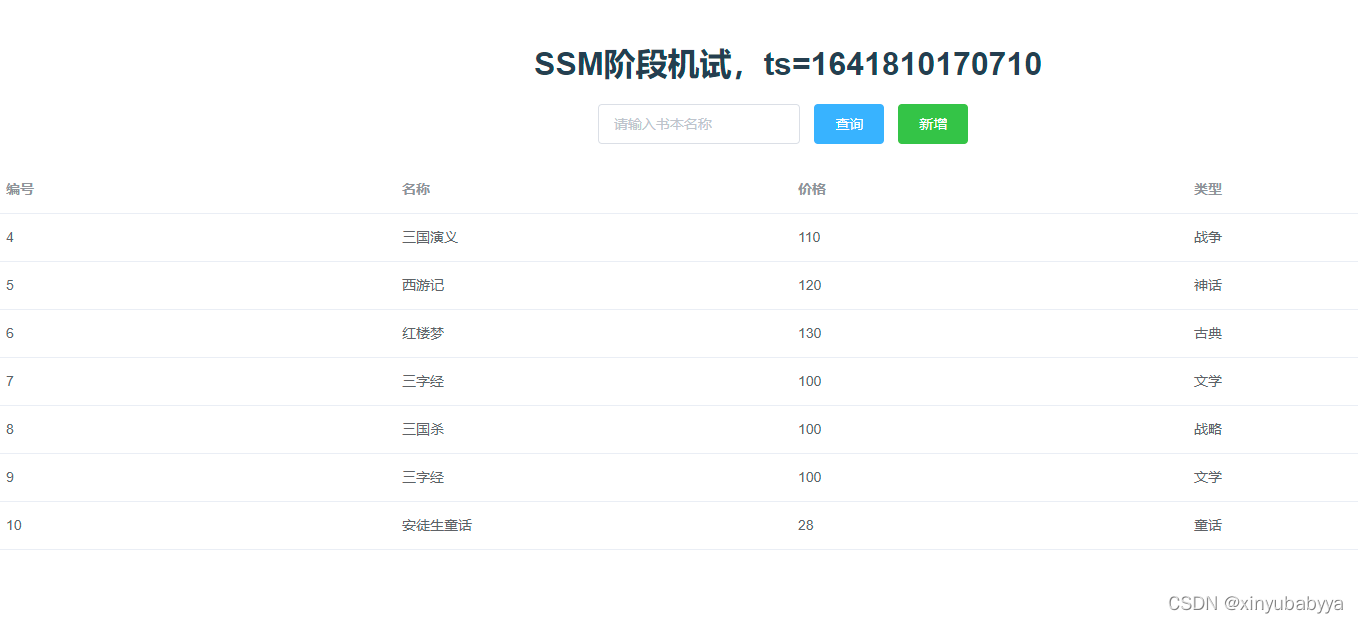The image size is (1358, 623).
Task: Click the book name 三国杀
Action: (423, 429)
